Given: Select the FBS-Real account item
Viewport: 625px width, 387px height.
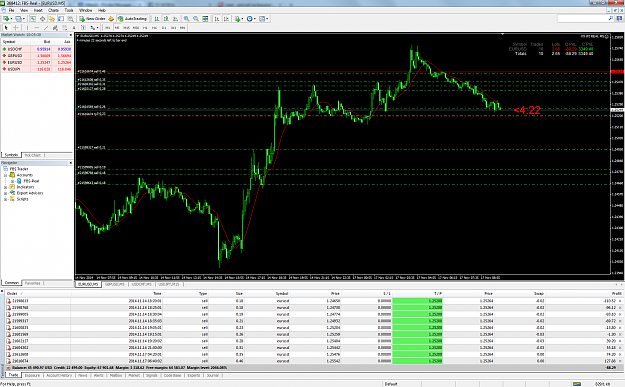Looking at the screenshot, I should (x=31, y=181).
